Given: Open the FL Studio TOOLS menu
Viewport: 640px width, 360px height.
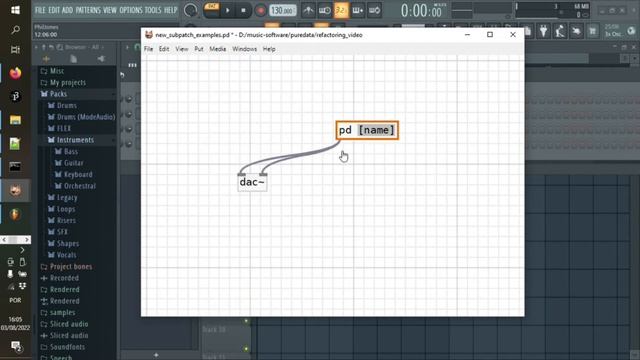Looking at the screenshot, I should [153, 10].
